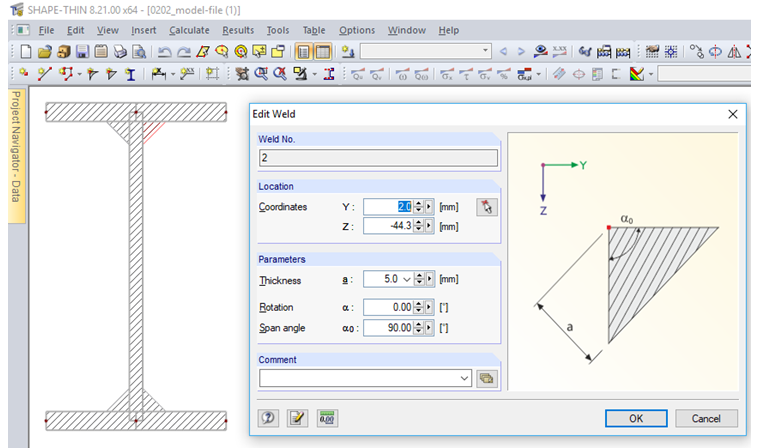
Task: Click the zoom window magnifier icon
Action: point(261,74)
